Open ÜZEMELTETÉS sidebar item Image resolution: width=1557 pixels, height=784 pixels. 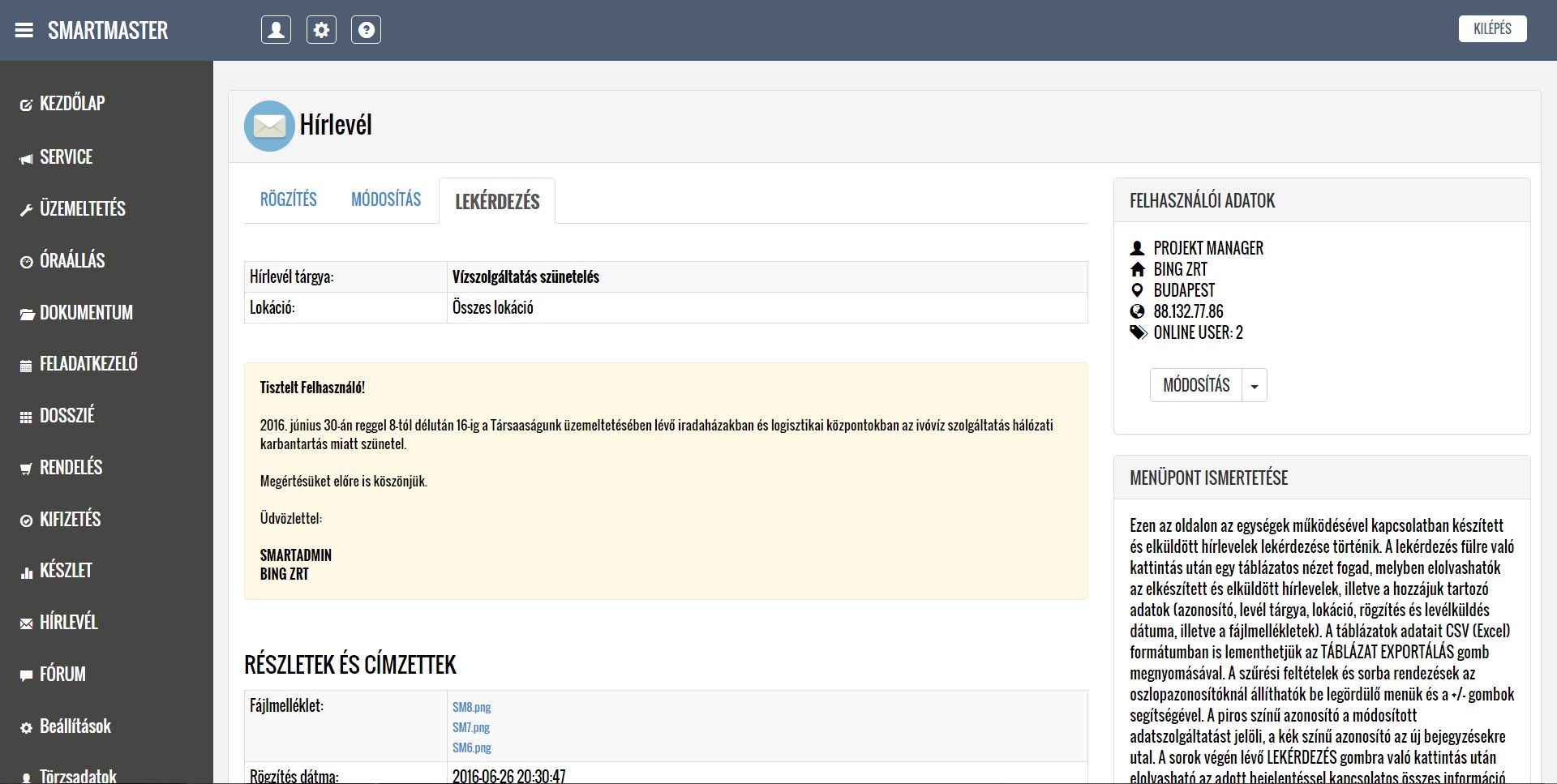click(82, 209)
